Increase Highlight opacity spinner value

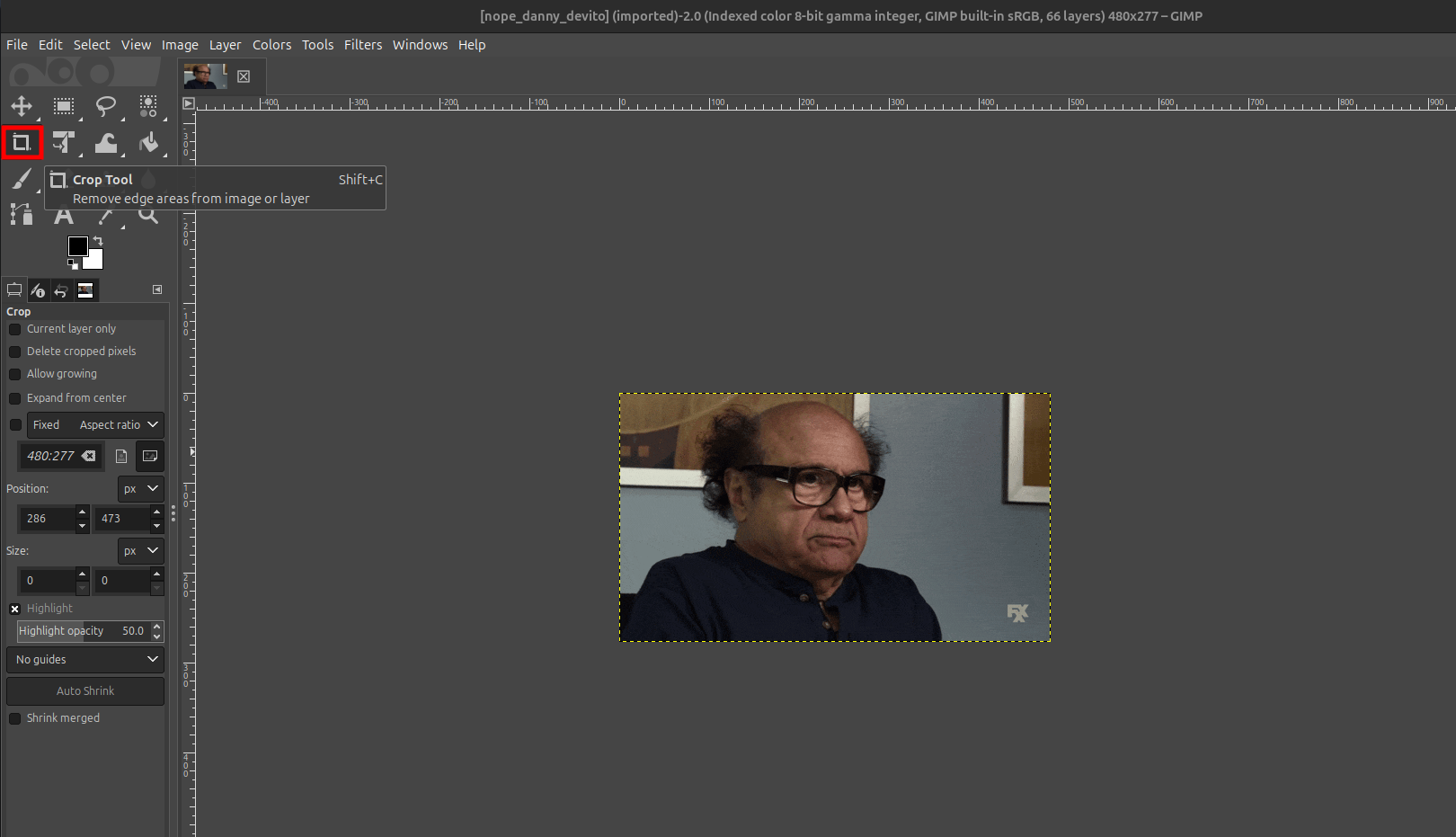pyautogui.click(x=157, y=626)
